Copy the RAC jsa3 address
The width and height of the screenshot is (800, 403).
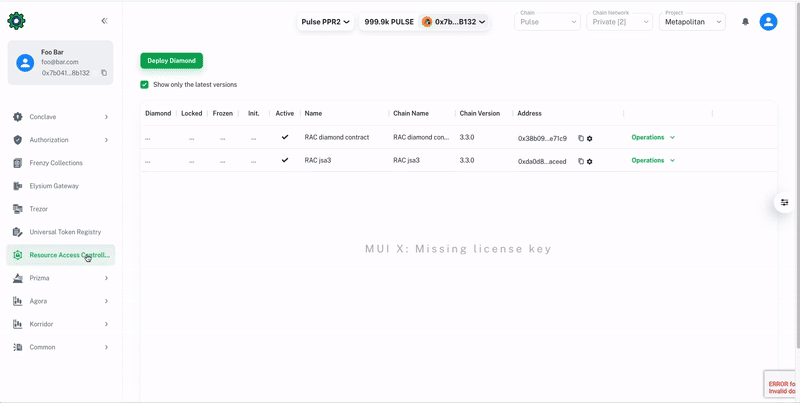pos(581,161)
